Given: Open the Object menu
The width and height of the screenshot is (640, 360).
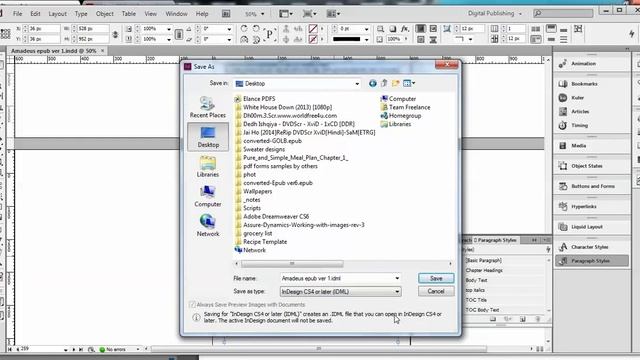Looking at the screenshot, I should pyautogui.click(x=104, y=13).
